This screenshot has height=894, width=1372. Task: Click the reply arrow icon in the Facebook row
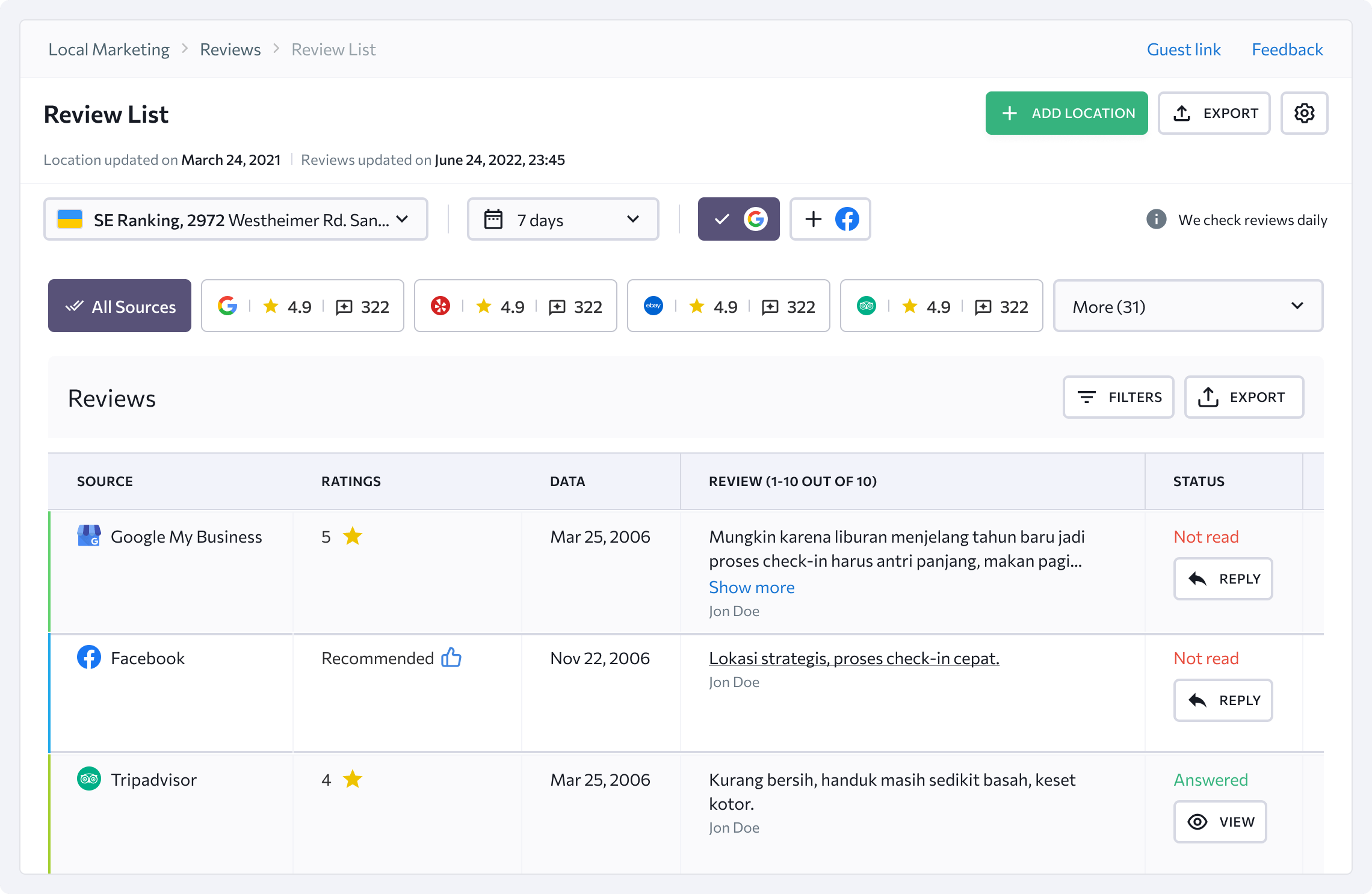(1197, 700)
